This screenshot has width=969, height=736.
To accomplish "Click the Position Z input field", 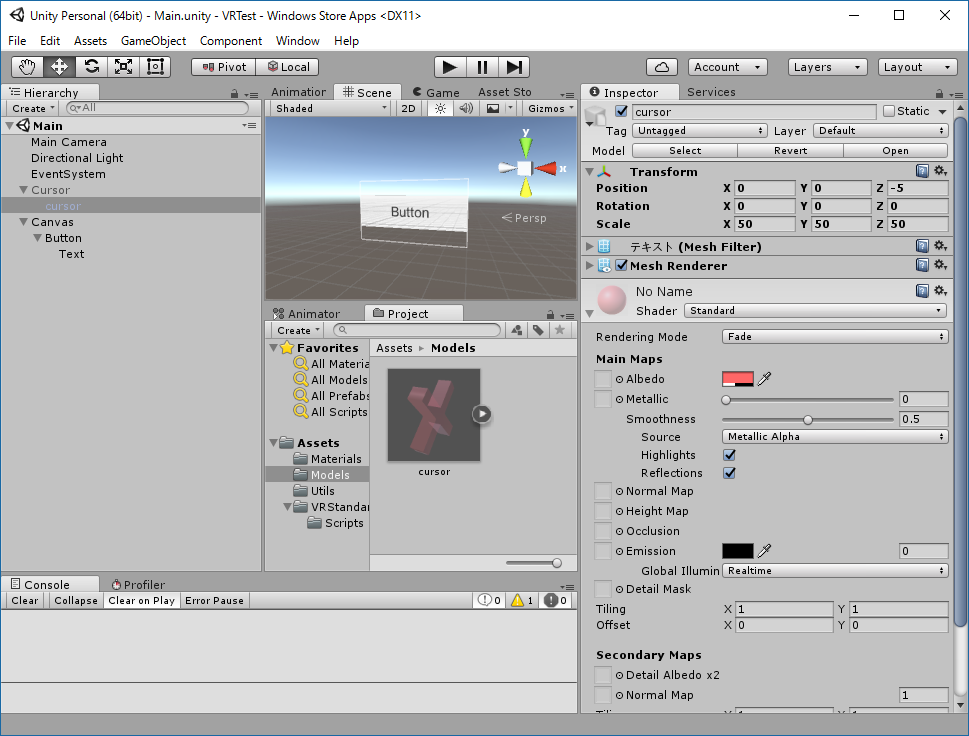I will click(x=918, y=188).
